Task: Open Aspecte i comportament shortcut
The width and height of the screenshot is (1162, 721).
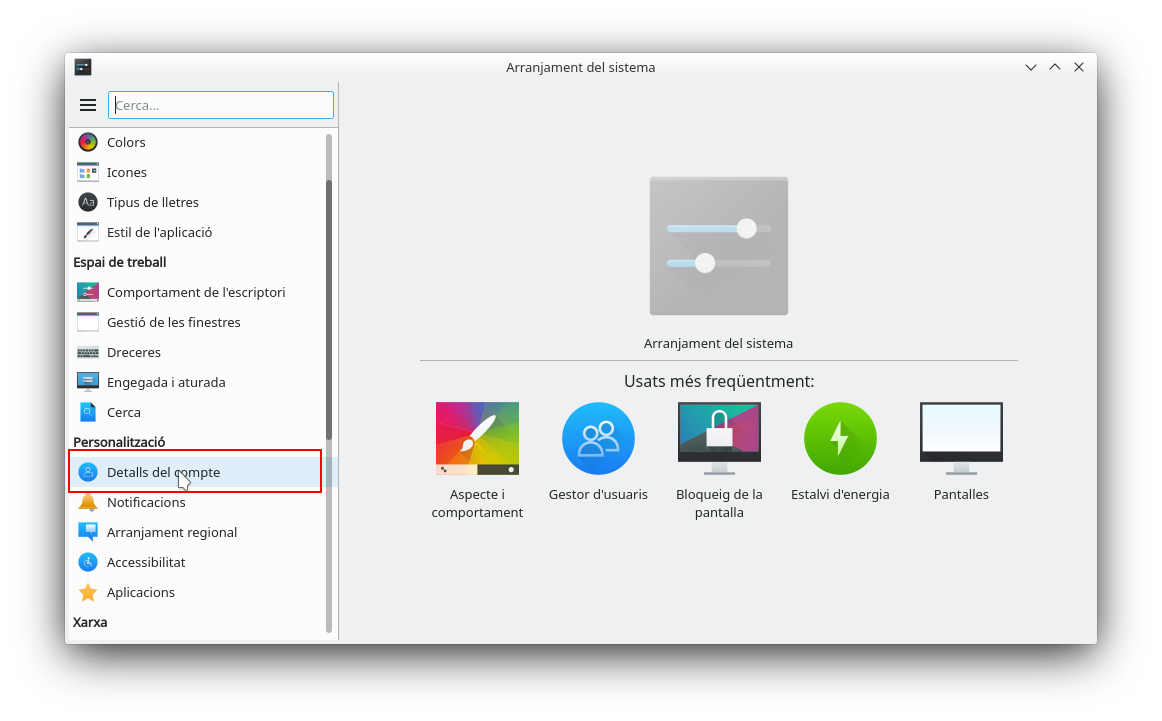Action: coord(477,440)
